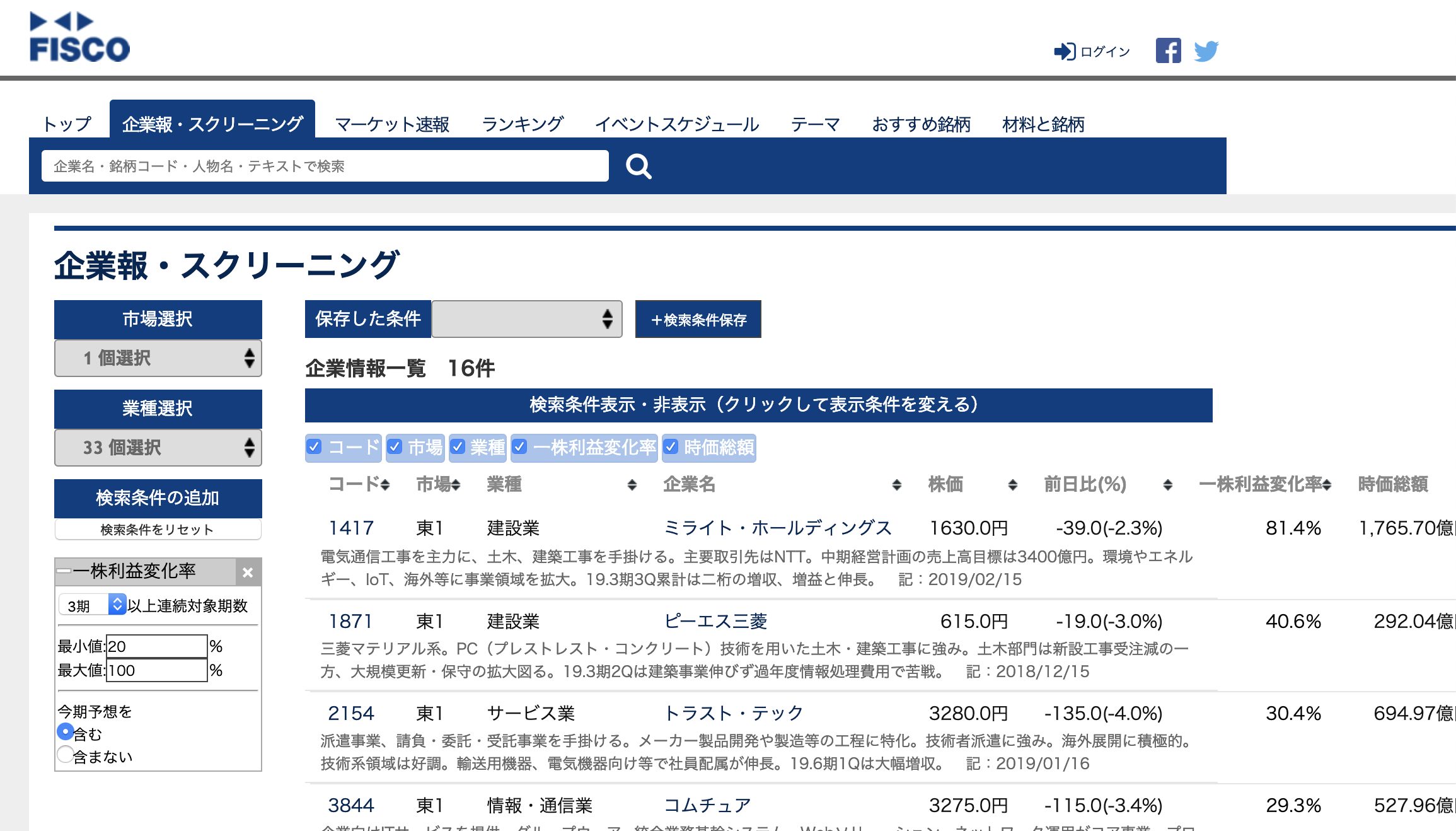
Task: Click 81.4% value in ミライト row
Action: click(x=1293, y=528)
